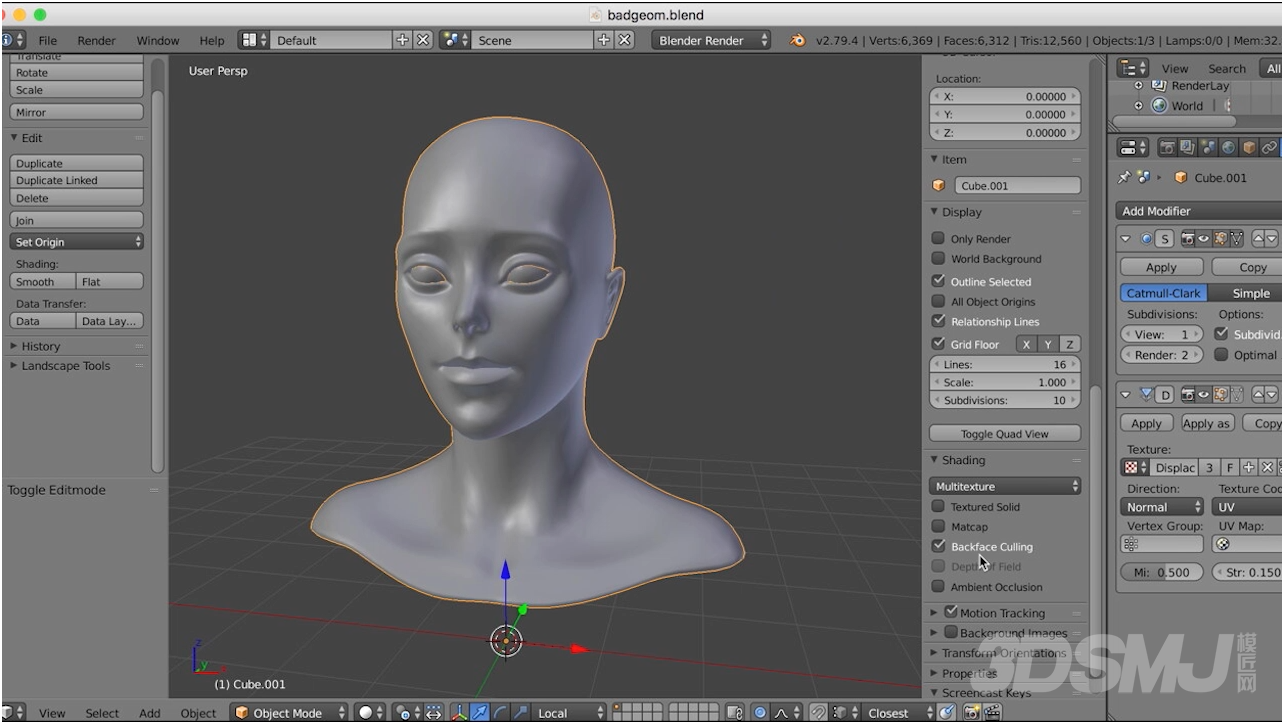The width and height of the screenshot is (1284, 724).
Task: Expand the History panel
Action: 41,346
